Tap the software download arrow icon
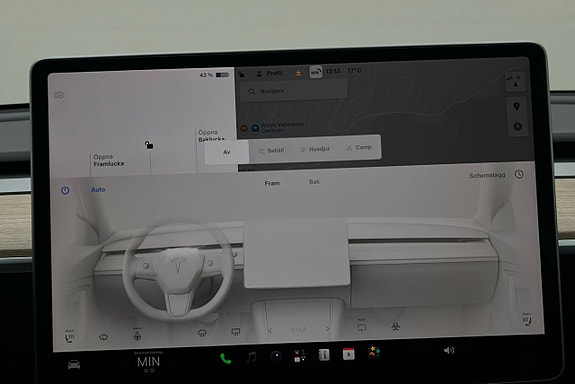575x384 pixels. [299, 73]
